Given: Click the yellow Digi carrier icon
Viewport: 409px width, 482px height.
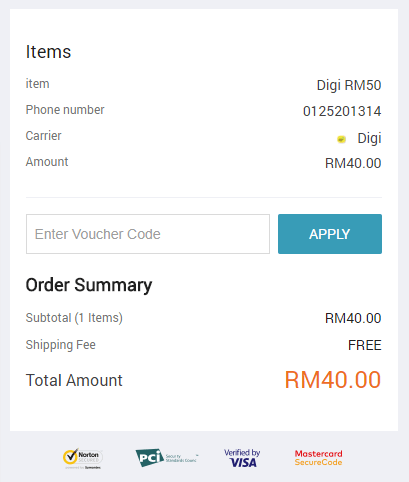Looking at the screenshot, I should (x=341, y=139).
